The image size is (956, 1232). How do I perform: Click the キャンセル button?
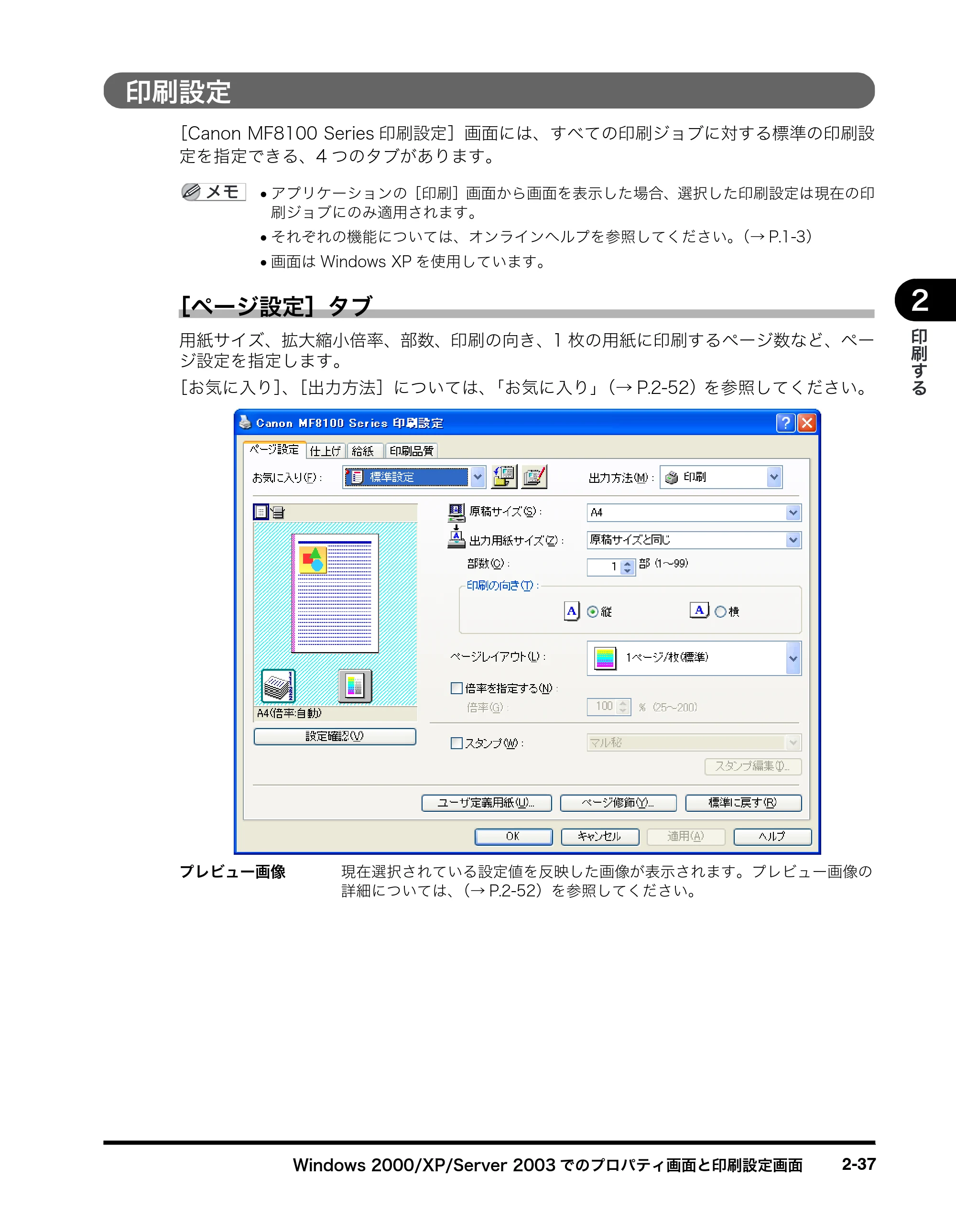(600, 836)
